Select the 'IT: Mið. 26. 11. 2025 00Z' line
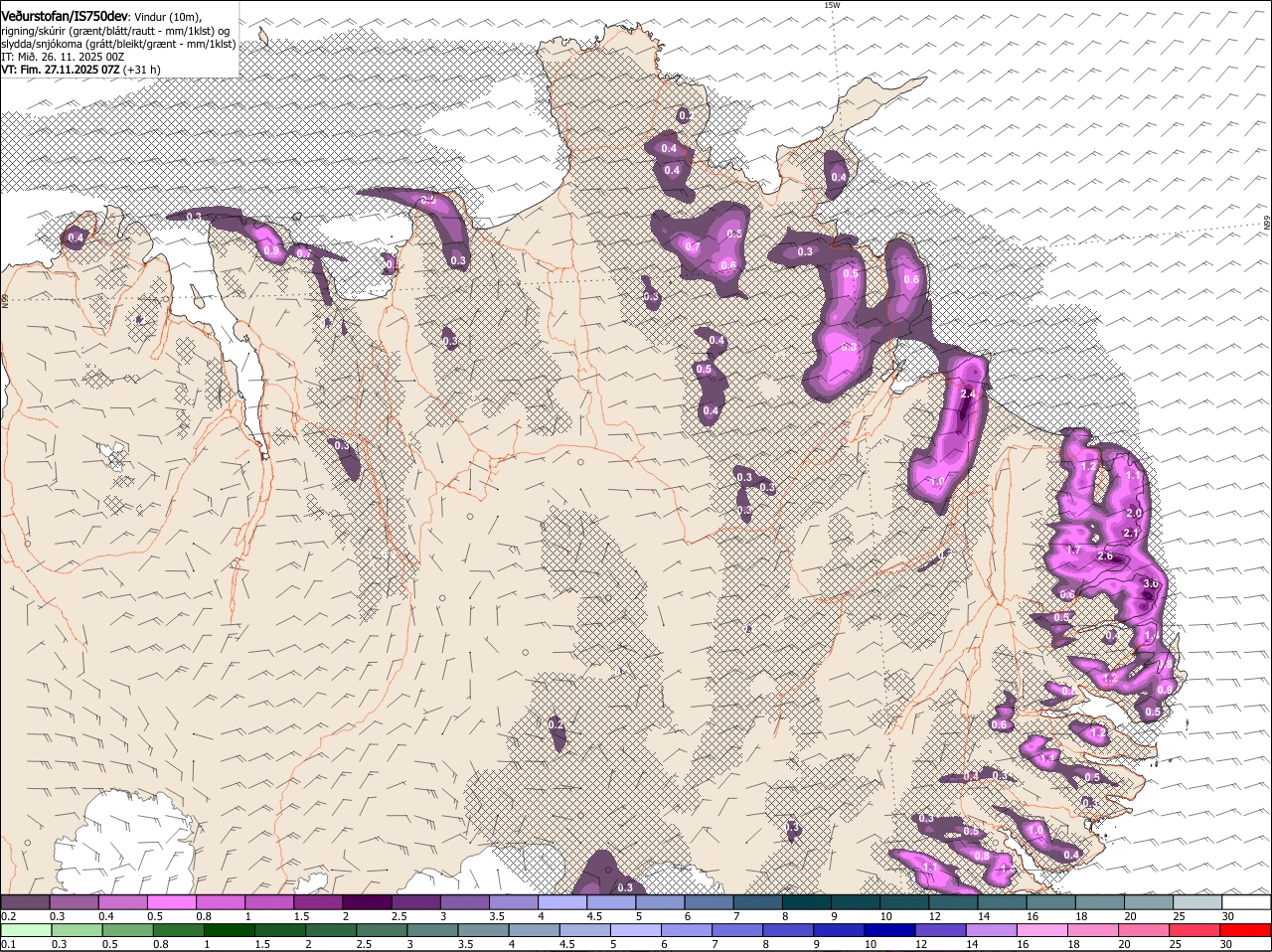The height and width of the screenshot is (952, 1272). click(x=63, y=57)
